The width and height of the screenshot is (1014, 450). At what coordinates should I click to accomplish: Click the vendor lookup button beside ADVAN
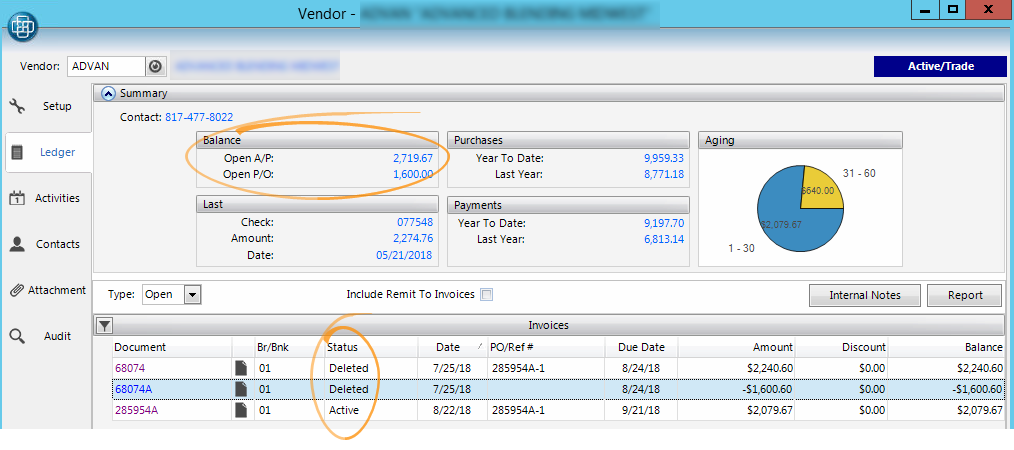point(155,67)
